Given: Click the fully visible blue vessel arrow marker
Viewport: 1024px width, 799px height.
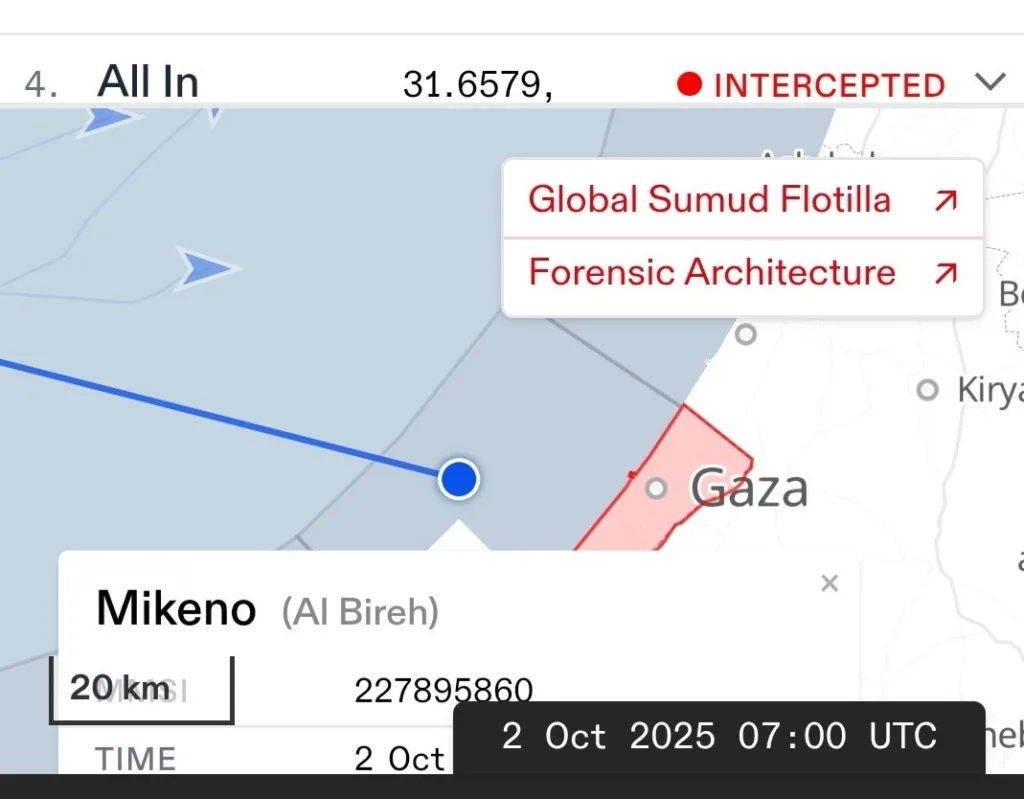Looking at the screenshot, I should click(205, 268).
